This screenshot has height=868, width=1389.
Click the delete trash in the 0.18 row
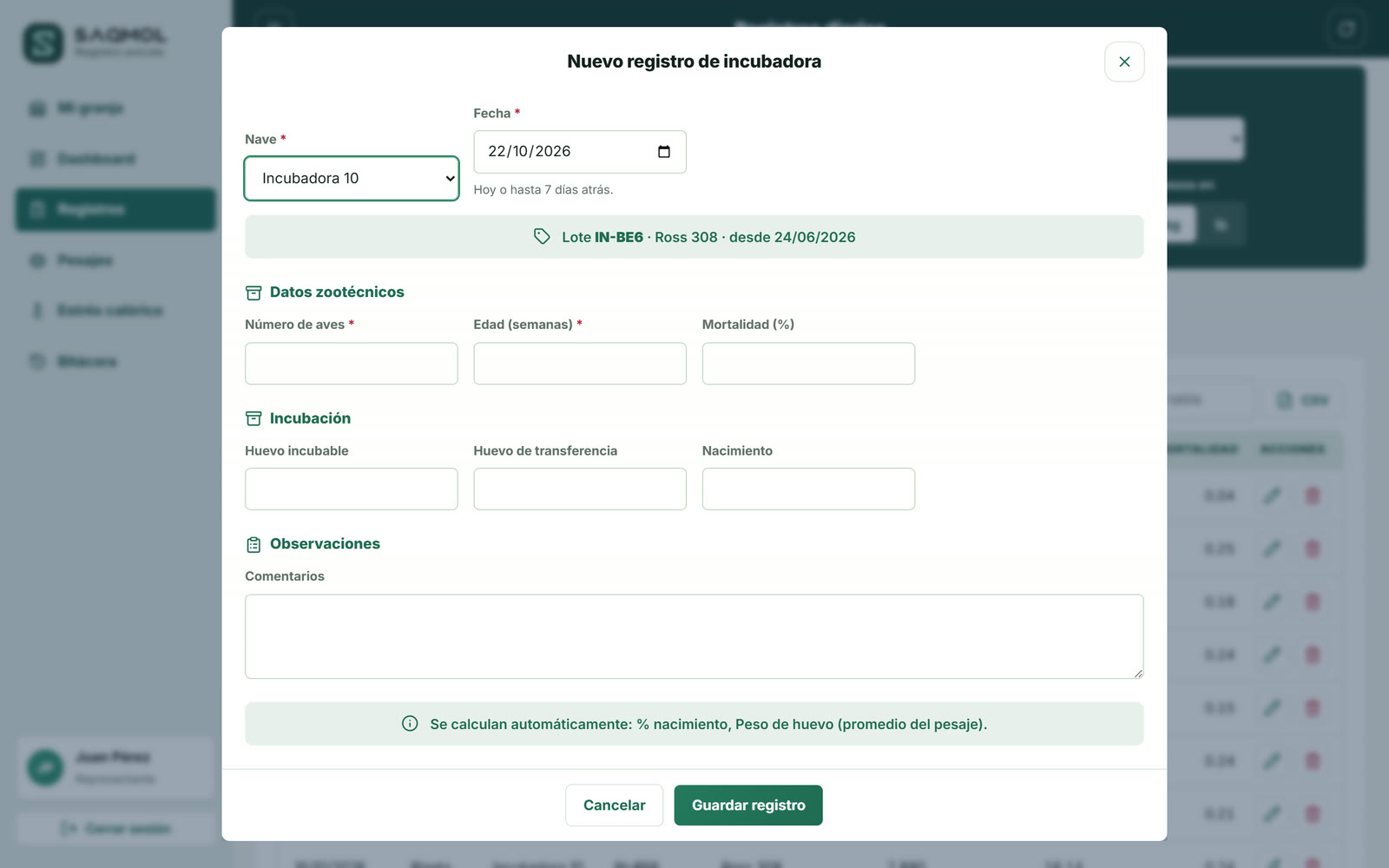[1313, 602]
